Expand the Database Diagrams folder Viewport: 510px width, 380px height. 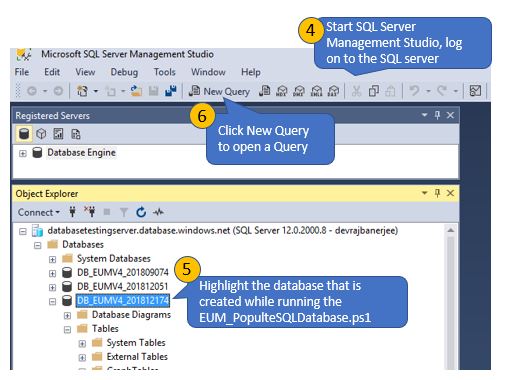(x=67, y=316)
